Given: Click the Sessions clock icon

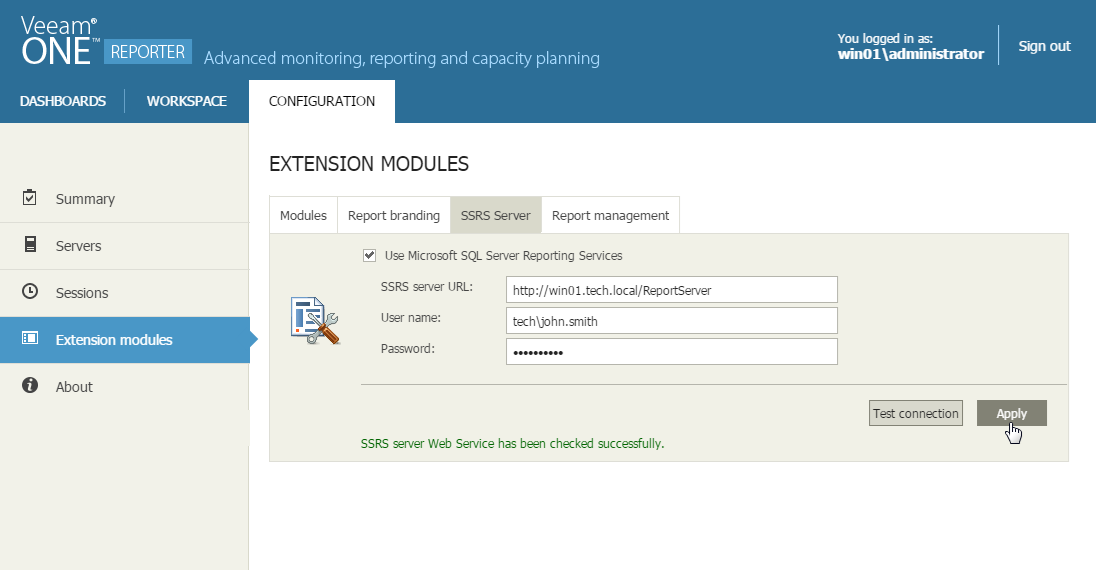Looking at the screenshot, I should point(30,291).
